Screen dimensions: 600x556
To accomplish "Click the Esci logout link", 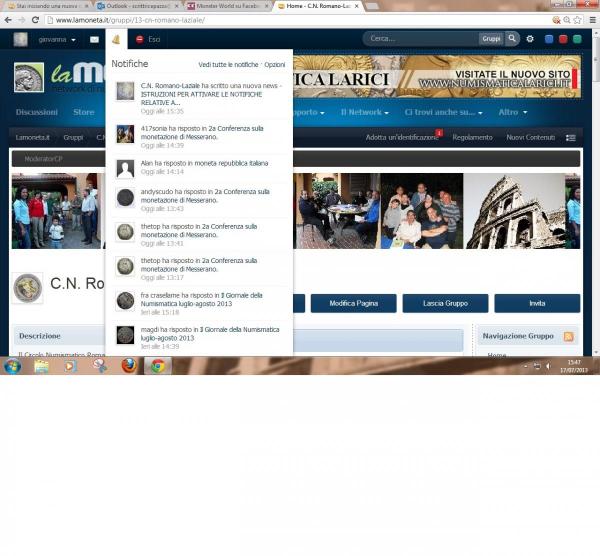I will click(148, 39).
